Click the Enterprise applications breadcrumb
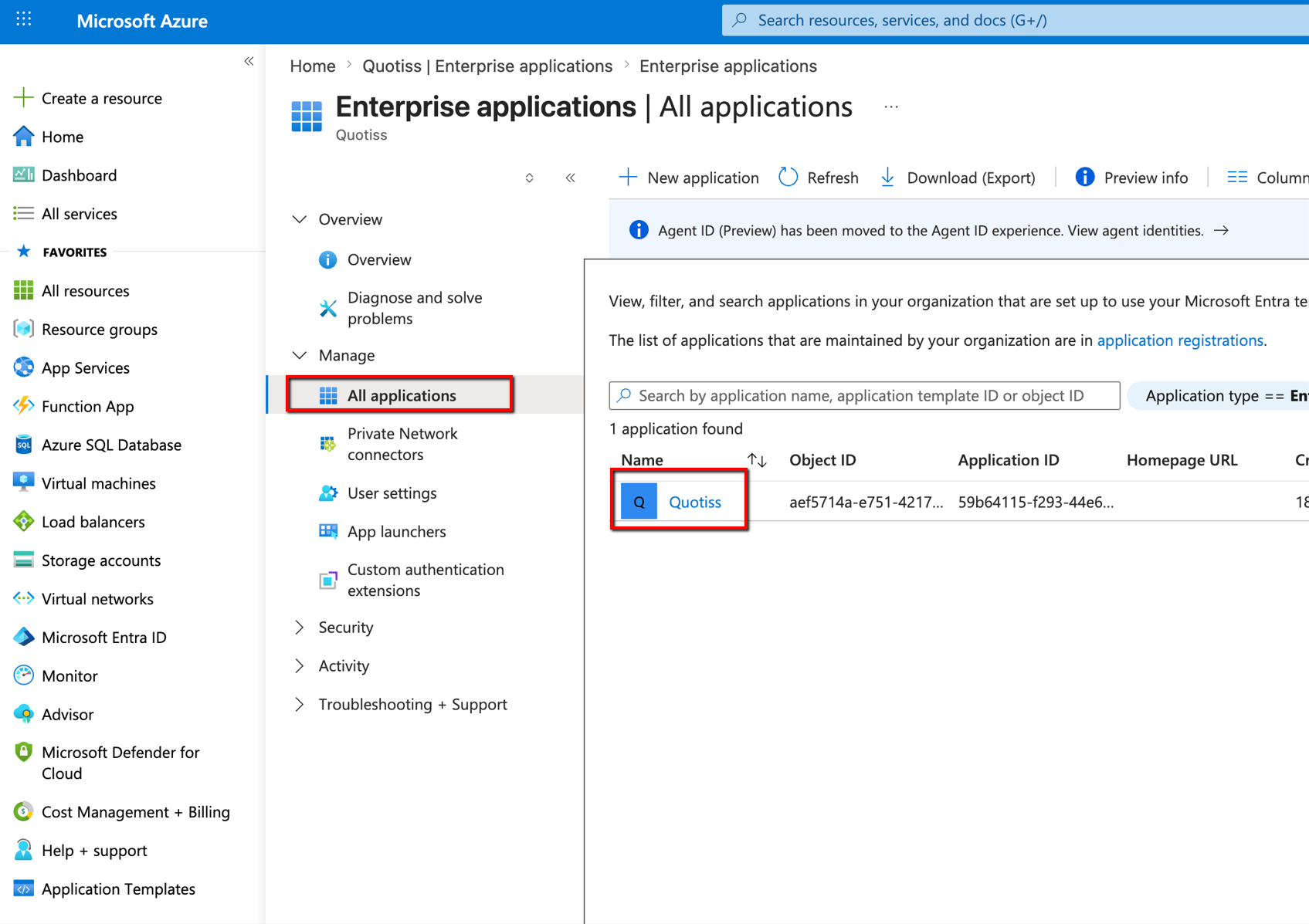Image resolution: width=1309 pixels, height=924 pixels. (x=728, y=66)
